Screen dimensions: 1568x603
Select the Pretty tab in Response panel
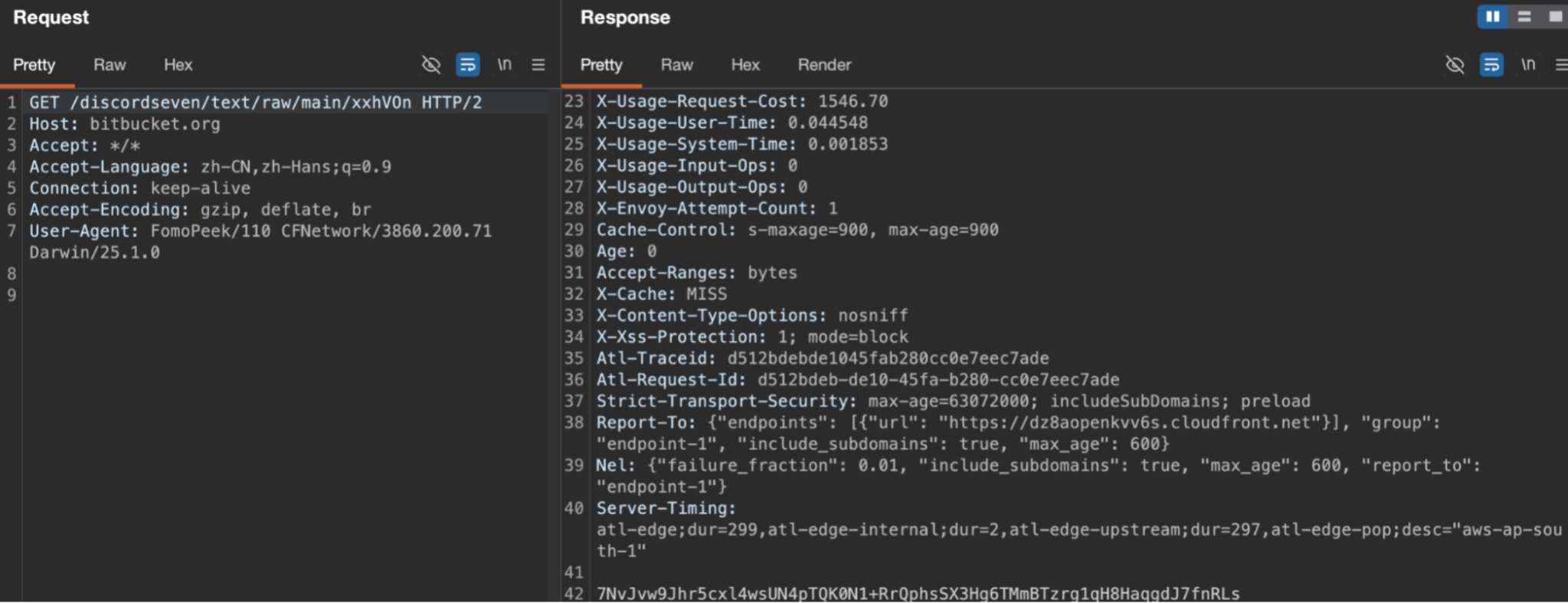click(601, 65)
